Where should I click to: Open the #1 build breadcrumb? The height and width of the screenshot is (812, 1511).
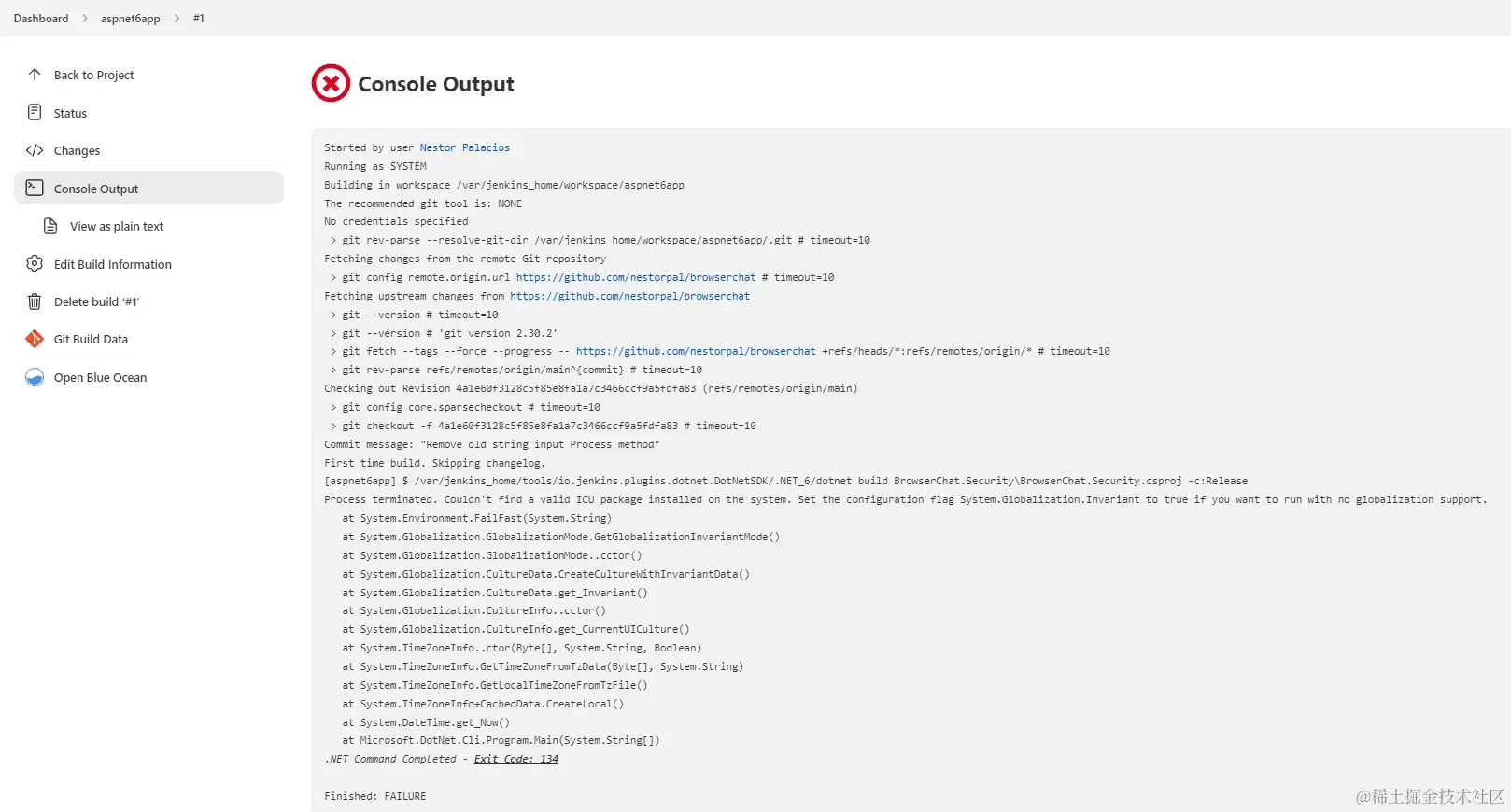(198, 19)
